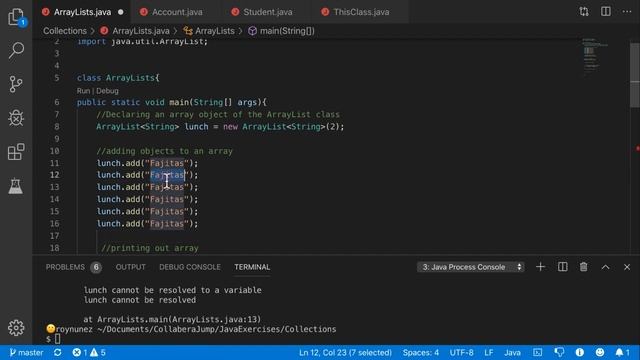This screenshot has height=360, width=640.
Task: Click Ln 12, Col 23 status entry
Action: click(345, 352)
